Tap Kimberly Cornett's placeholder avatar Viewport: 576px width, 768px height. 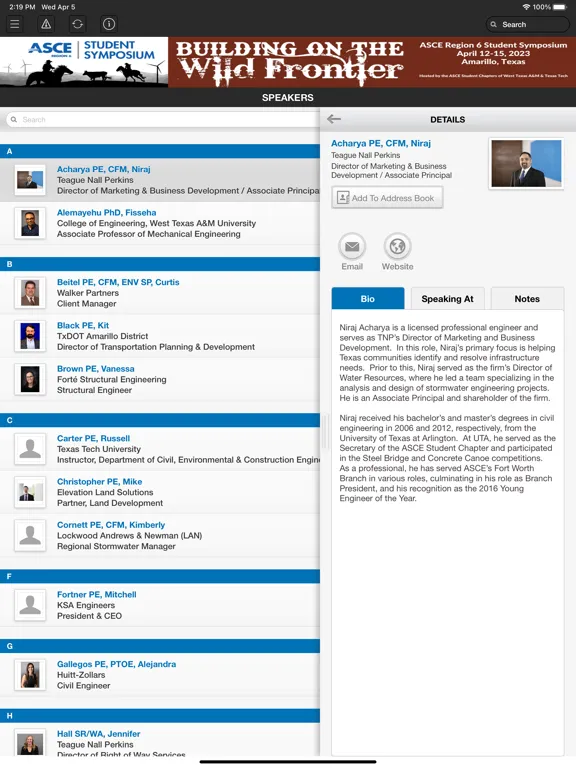coord(30,536)
